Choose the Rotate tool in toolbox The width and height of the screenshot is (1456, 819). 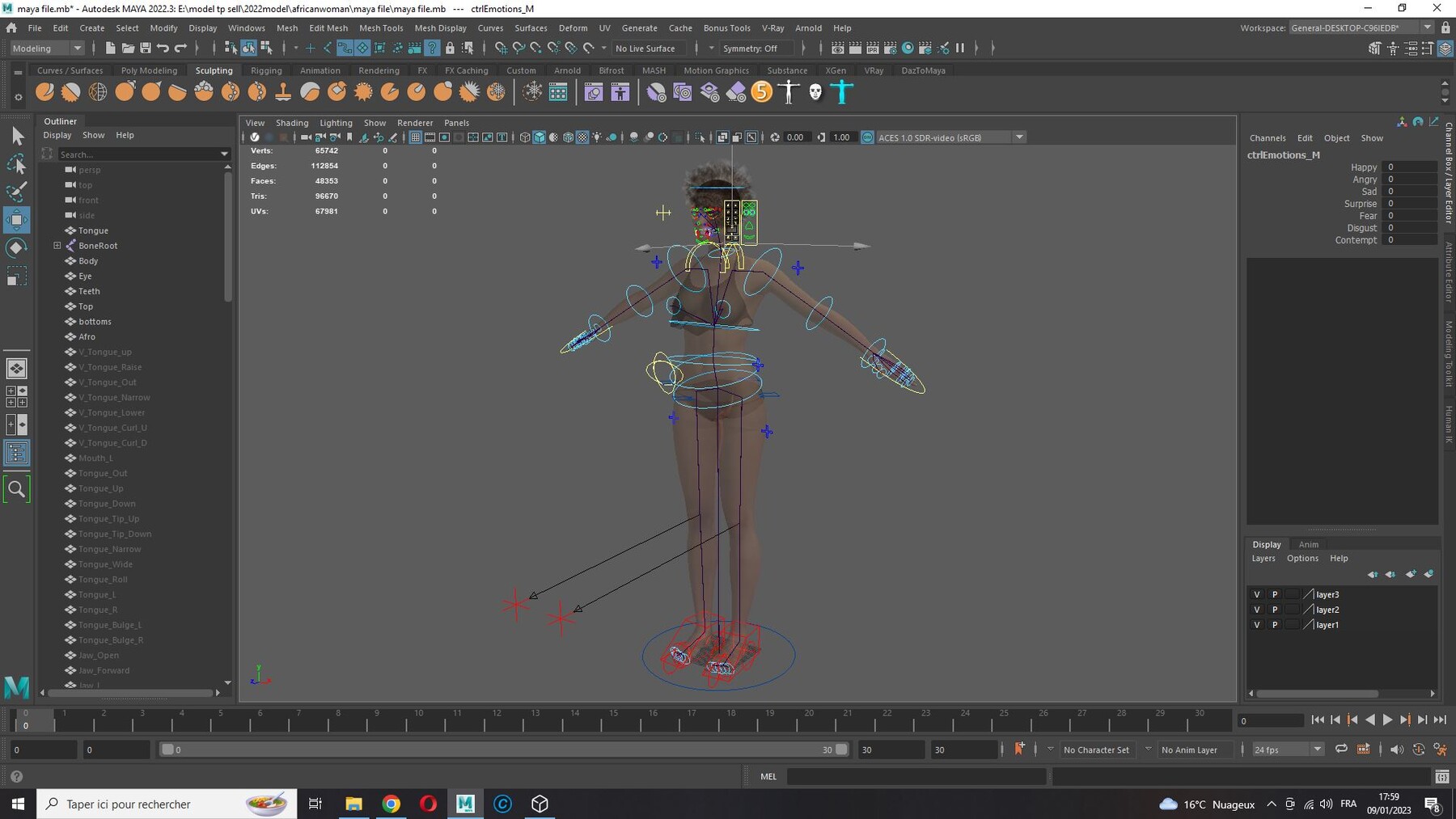click(x=17, y=248)
